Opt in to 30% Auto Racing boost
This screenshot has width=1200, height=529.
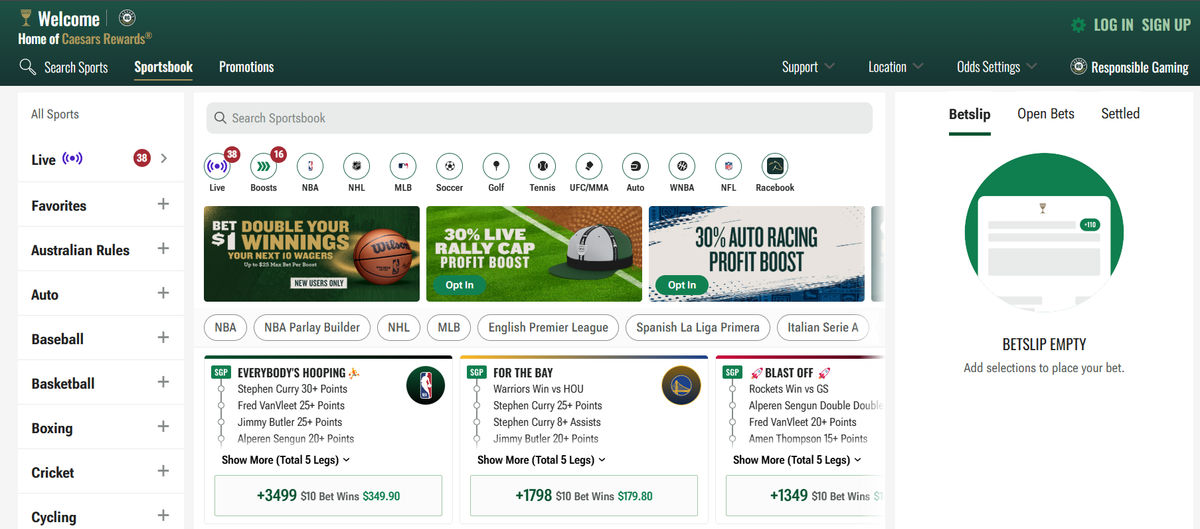[682, 285]
